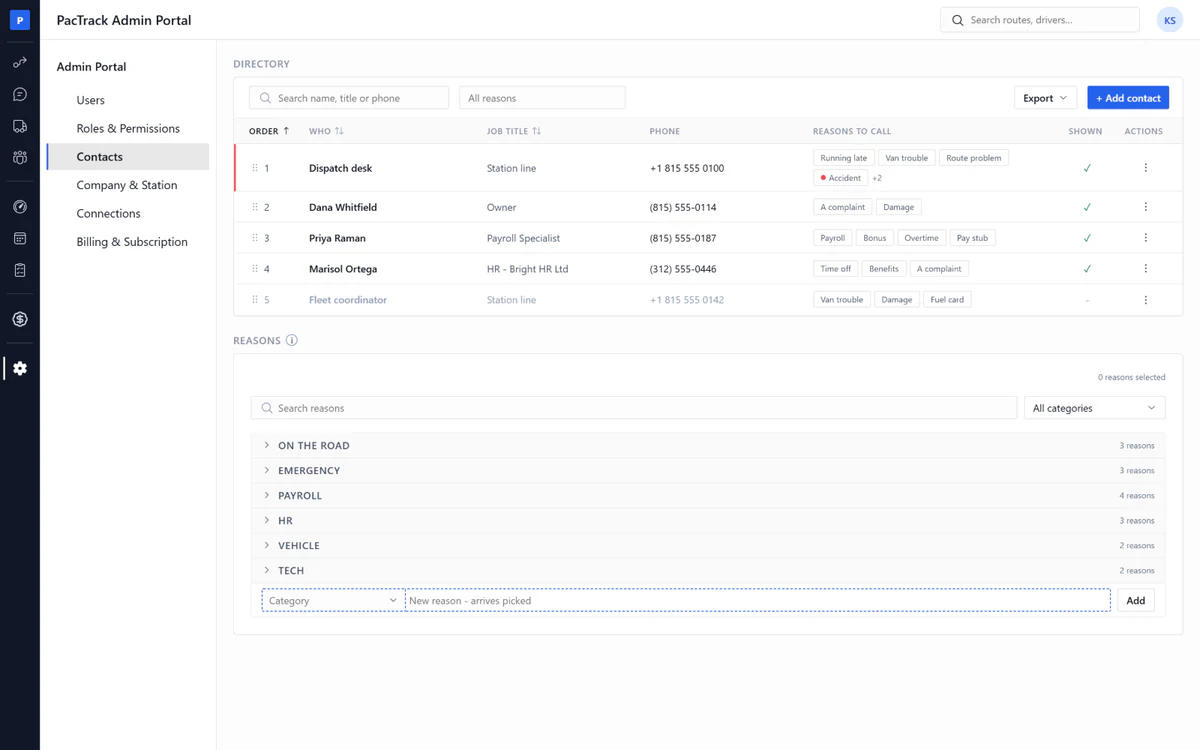Expand the EMERGENCY group
The image size is (1200, 750).
tap(708, 471)
